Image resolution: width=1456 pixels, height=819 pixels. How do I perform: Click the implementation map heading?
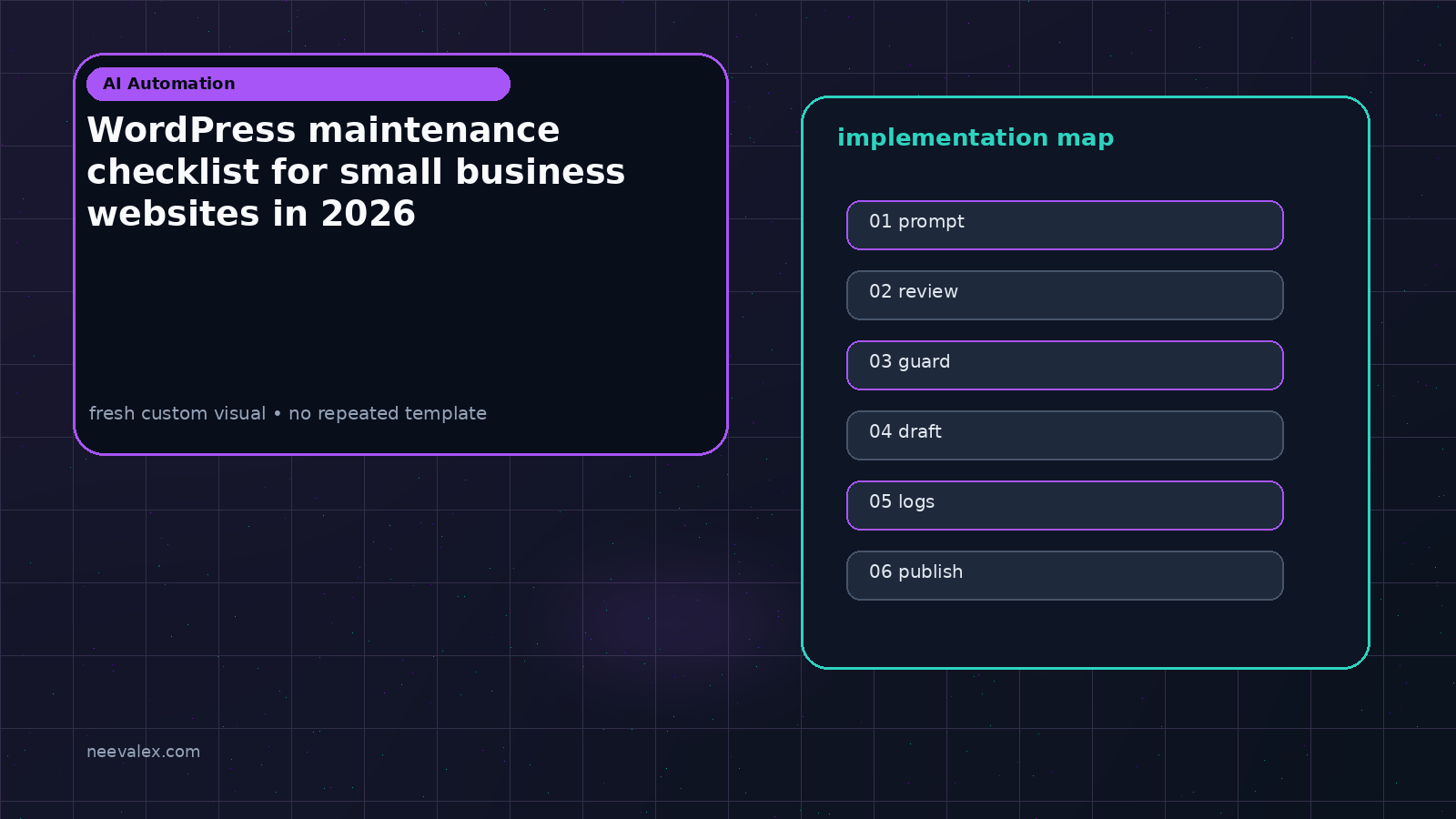coord(976,137)
